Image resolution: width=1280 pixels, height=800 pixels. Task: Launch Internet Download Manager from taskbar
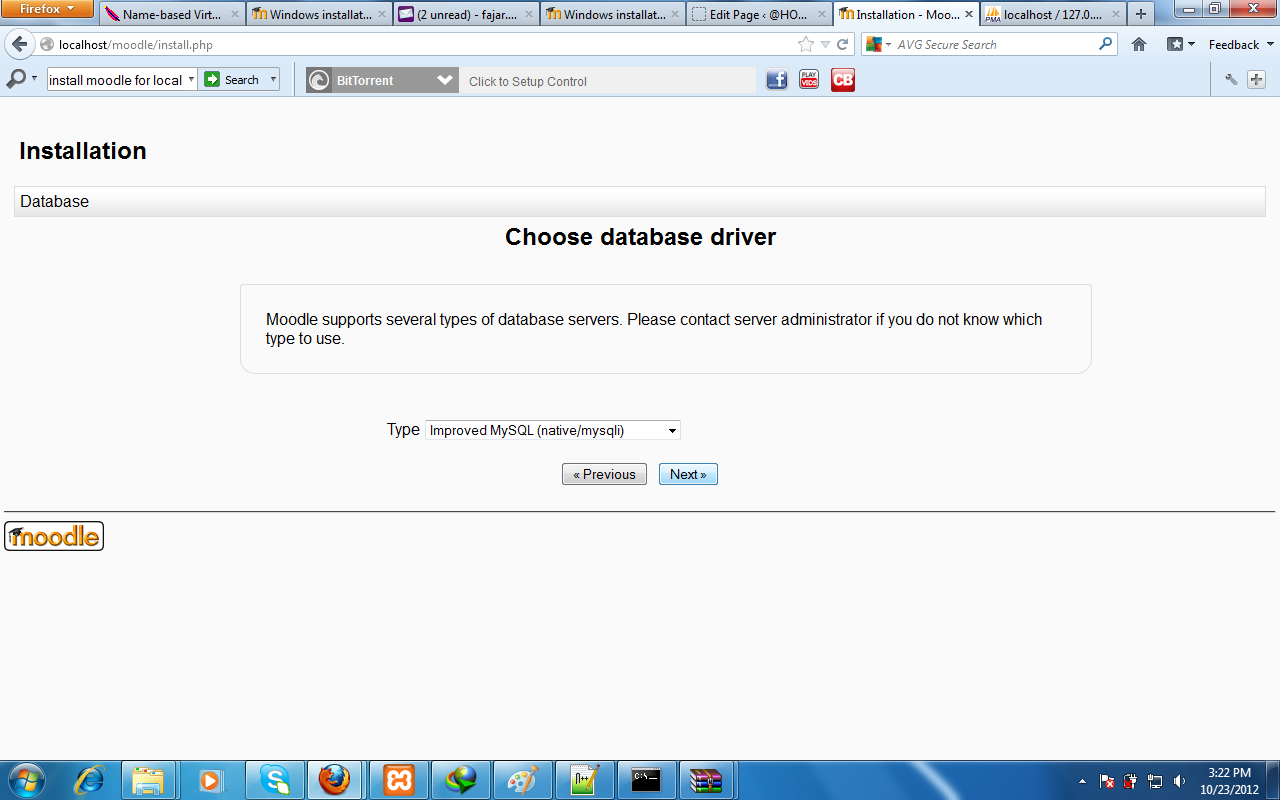(459, 779)
